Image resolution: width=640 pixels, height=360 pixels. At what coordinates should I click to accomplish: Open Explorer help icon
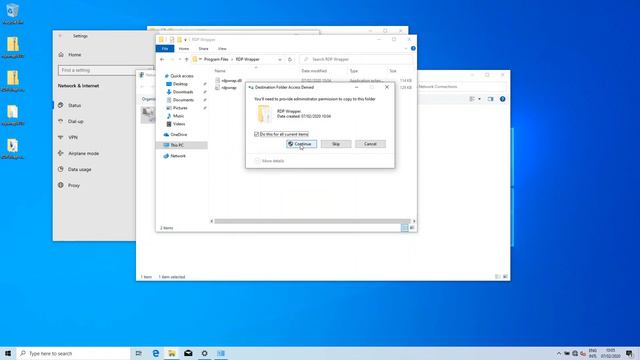pyautogui.click(x=413, y=49)
